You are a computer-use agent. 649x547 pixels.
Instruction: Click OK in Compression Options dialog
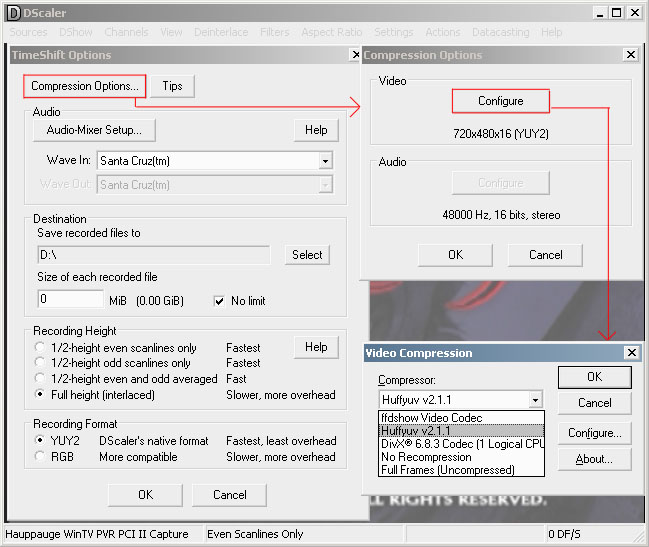(455, 255)
